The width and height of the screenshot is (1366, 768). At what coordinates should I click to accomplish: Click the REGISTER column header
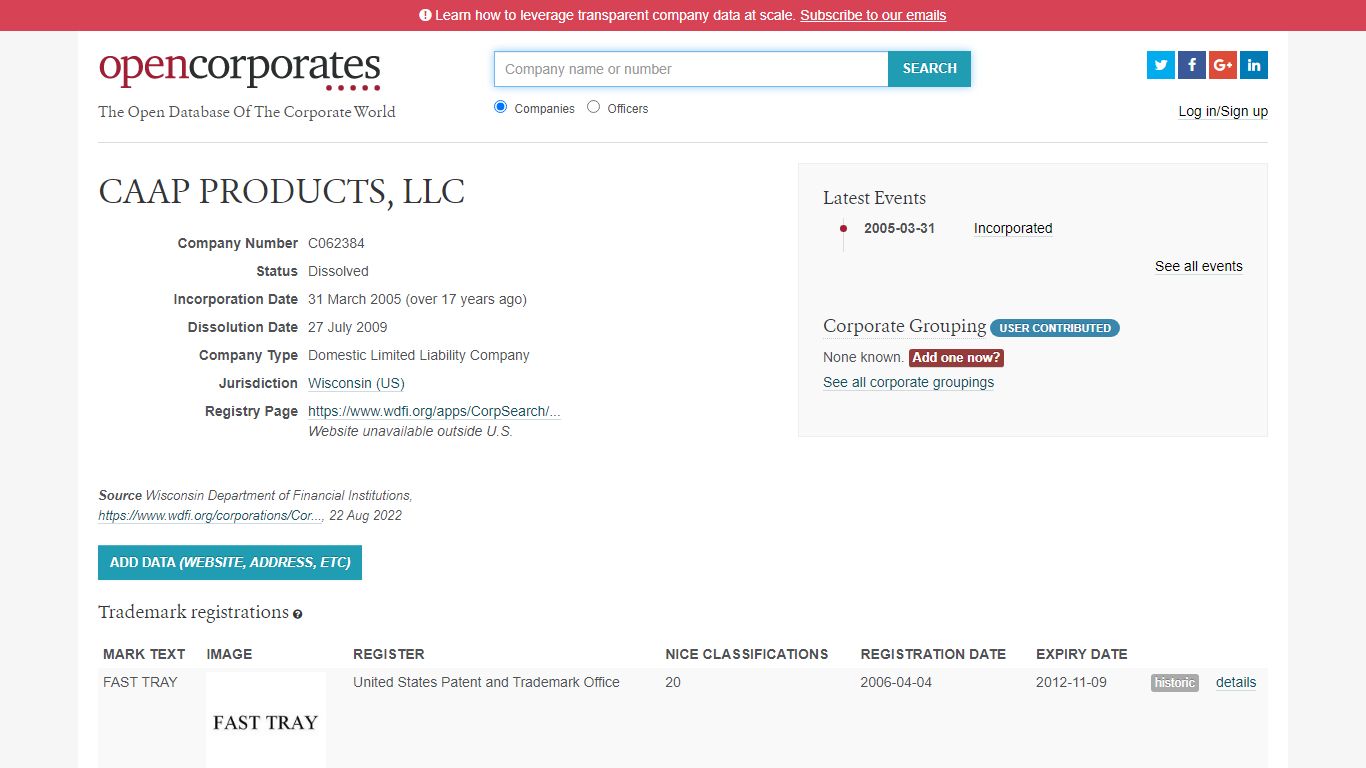pos(389,654)
